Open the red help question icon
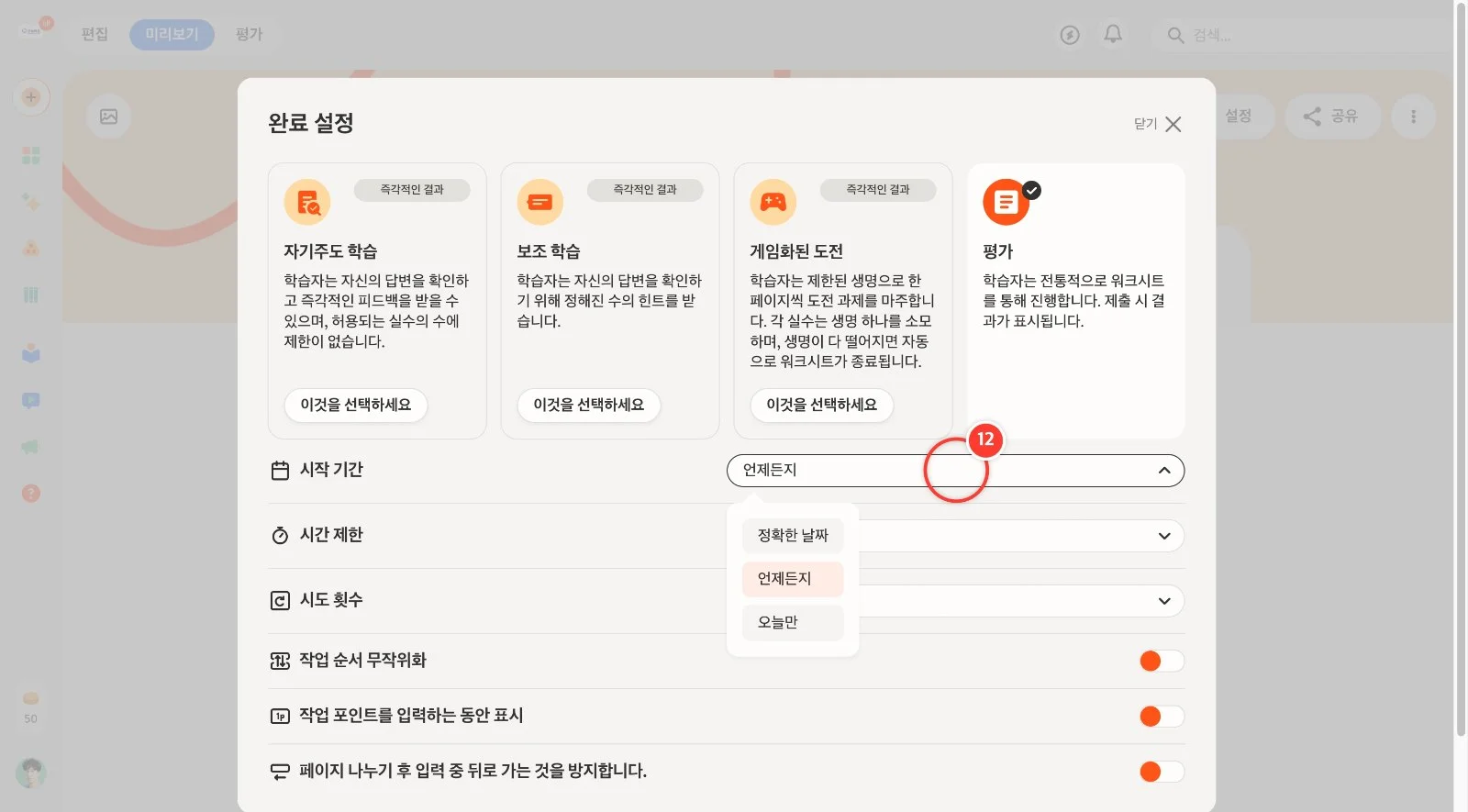Viewport: 1468px width, 812px height. (31, 494)
